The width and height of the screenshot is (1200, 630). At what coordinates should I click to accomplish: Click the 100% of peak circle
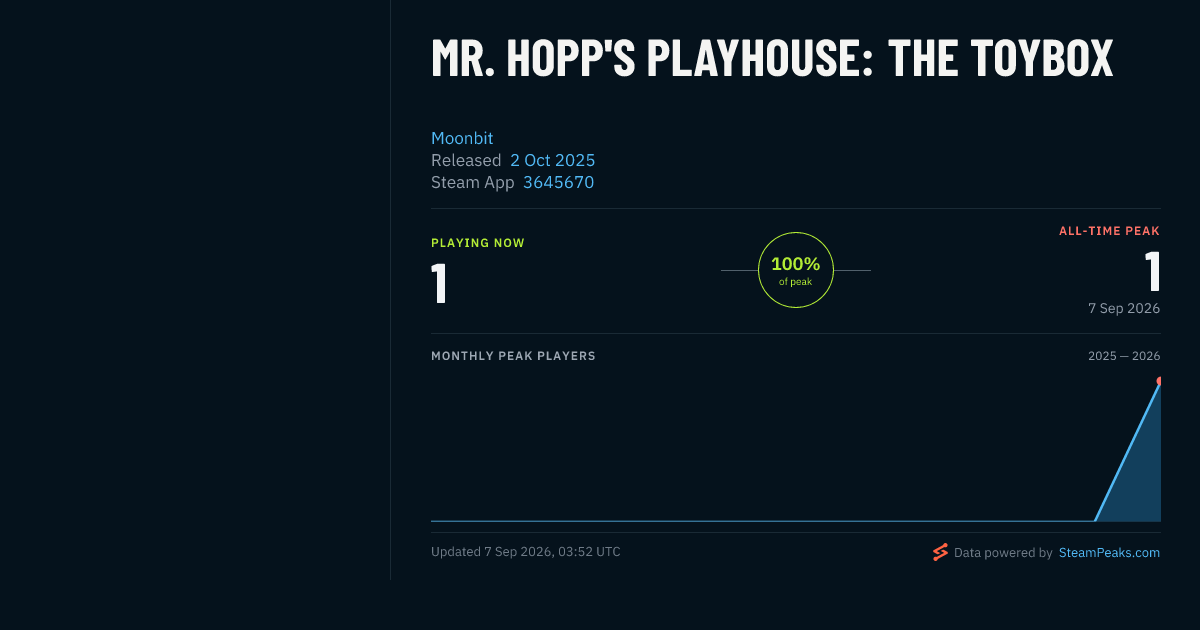pos(796,270)
